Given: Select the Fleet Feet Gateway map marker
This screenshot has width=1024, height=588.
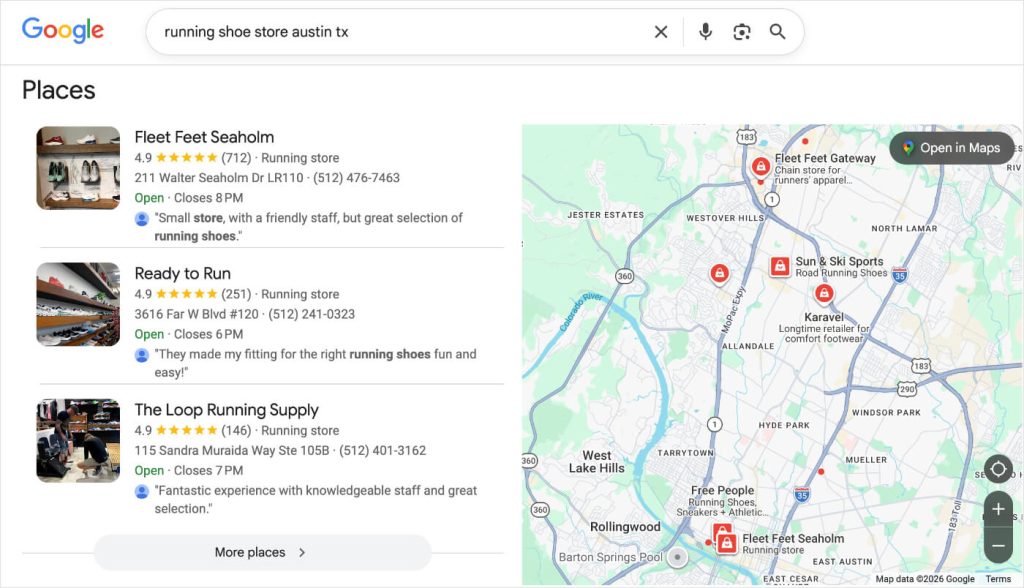Looking at the screenshot, I should [761, 167].
